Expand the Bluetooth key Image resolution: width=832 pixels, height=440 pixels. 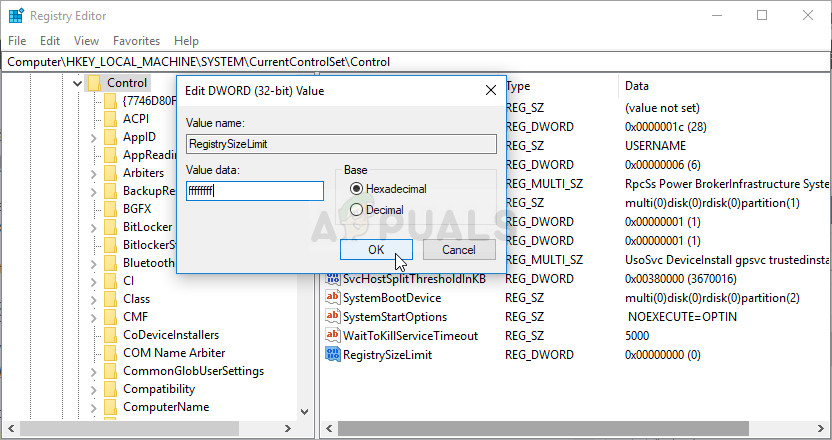94,264
